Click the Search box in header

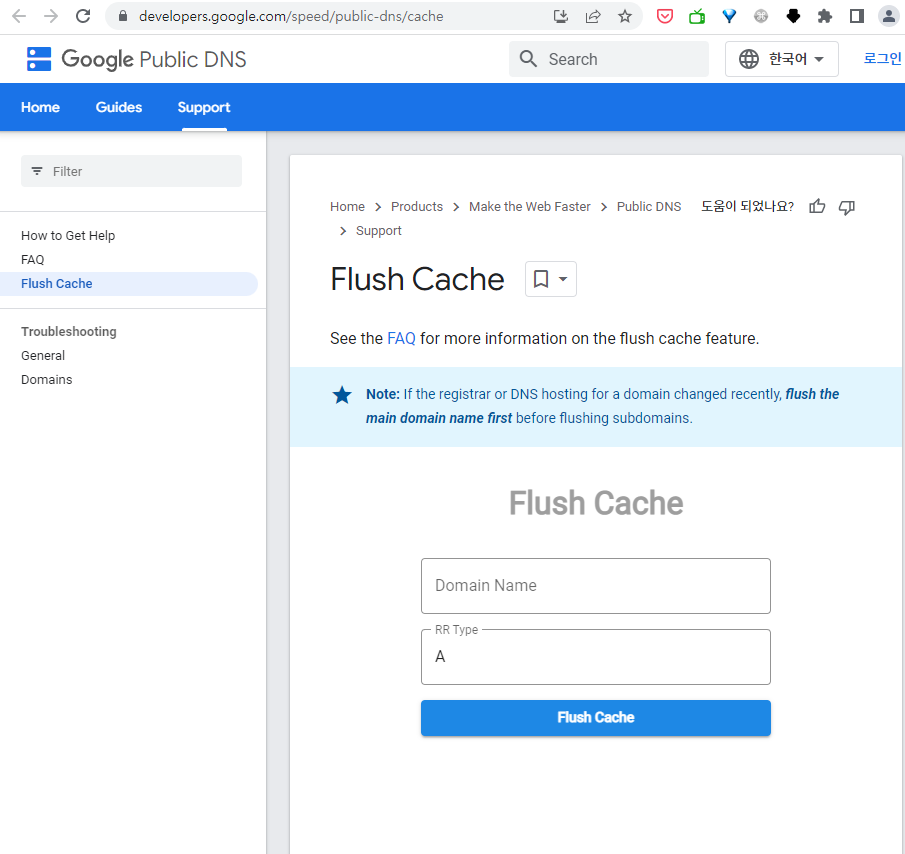609,59
